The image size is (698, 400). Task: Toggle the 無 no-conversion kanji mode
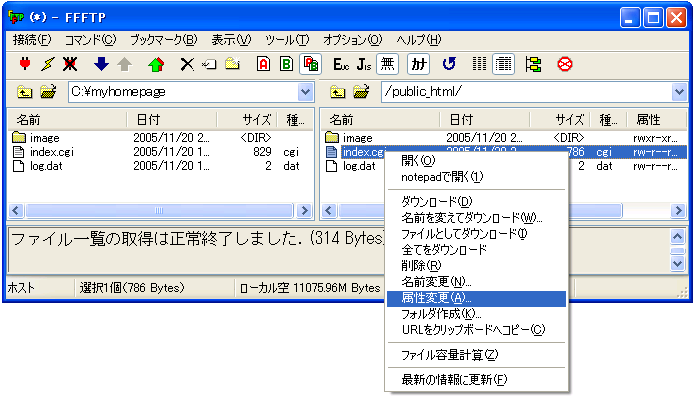coord(386,64)
